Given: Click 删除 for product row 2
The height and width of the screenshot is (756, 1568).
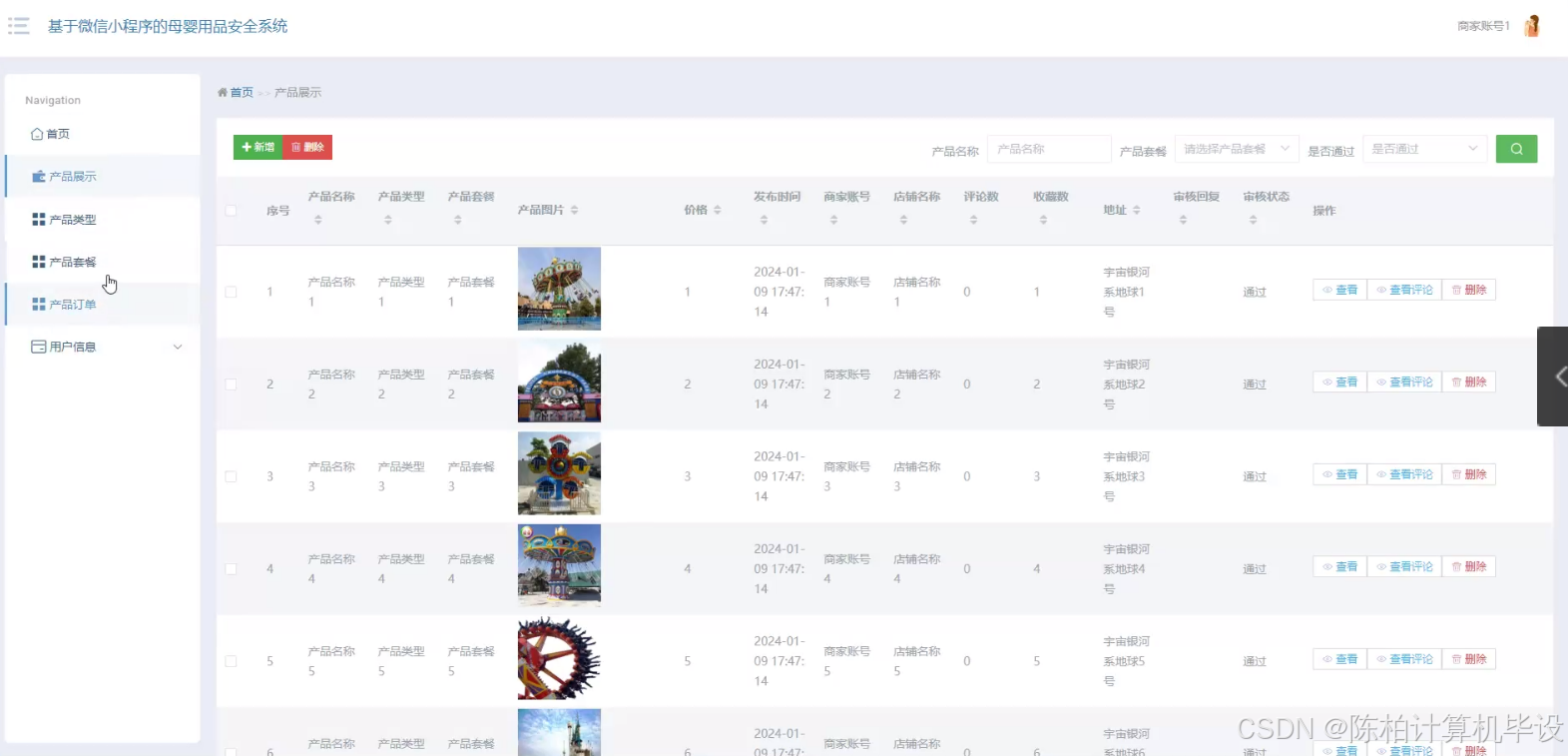Looking at the screenshot, I should (x=1469, y=381).
